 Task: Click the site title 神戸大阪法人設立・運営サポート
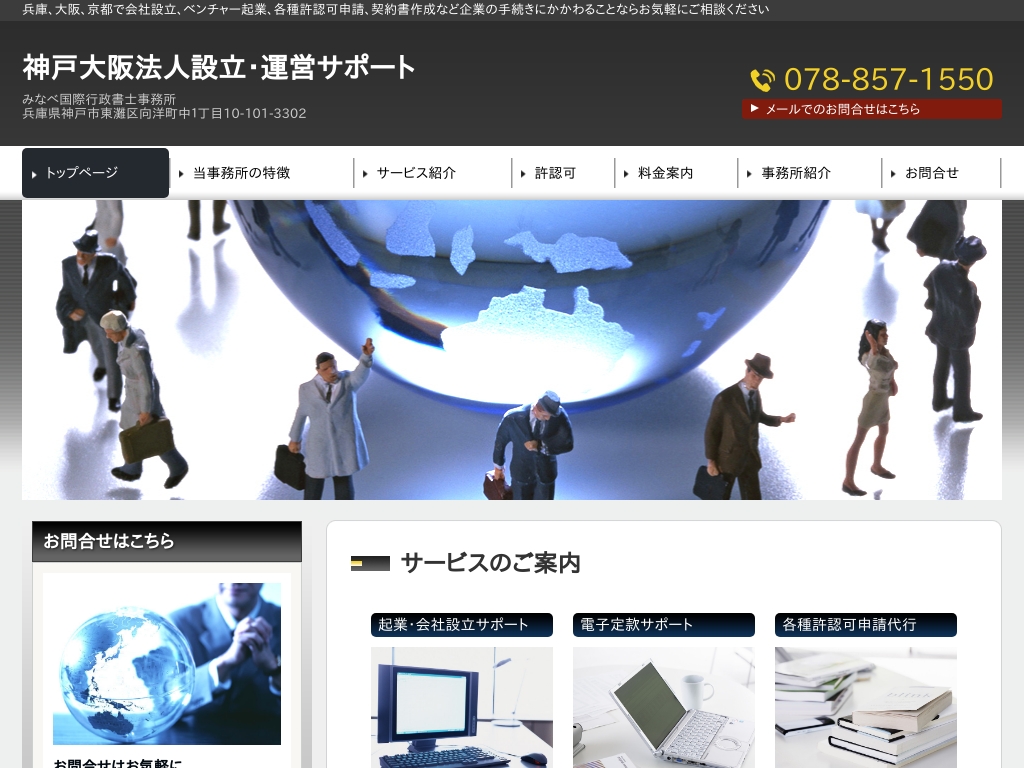click(219, 68)
